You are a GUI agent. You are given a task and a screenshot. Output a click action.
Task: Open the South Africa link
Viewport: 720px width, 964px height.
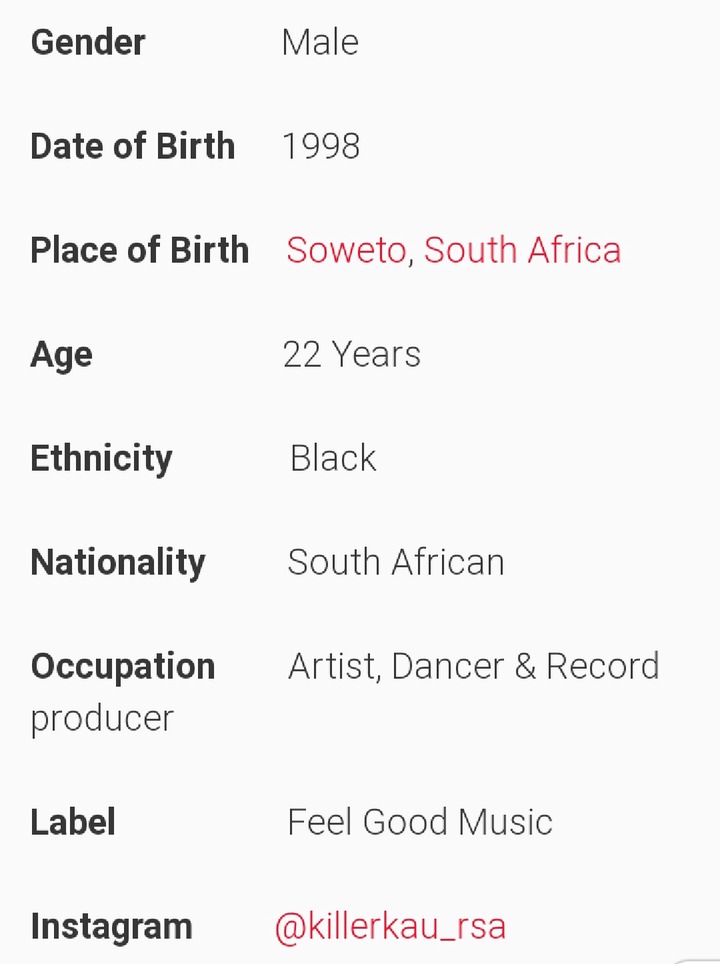tap(522, 250)
